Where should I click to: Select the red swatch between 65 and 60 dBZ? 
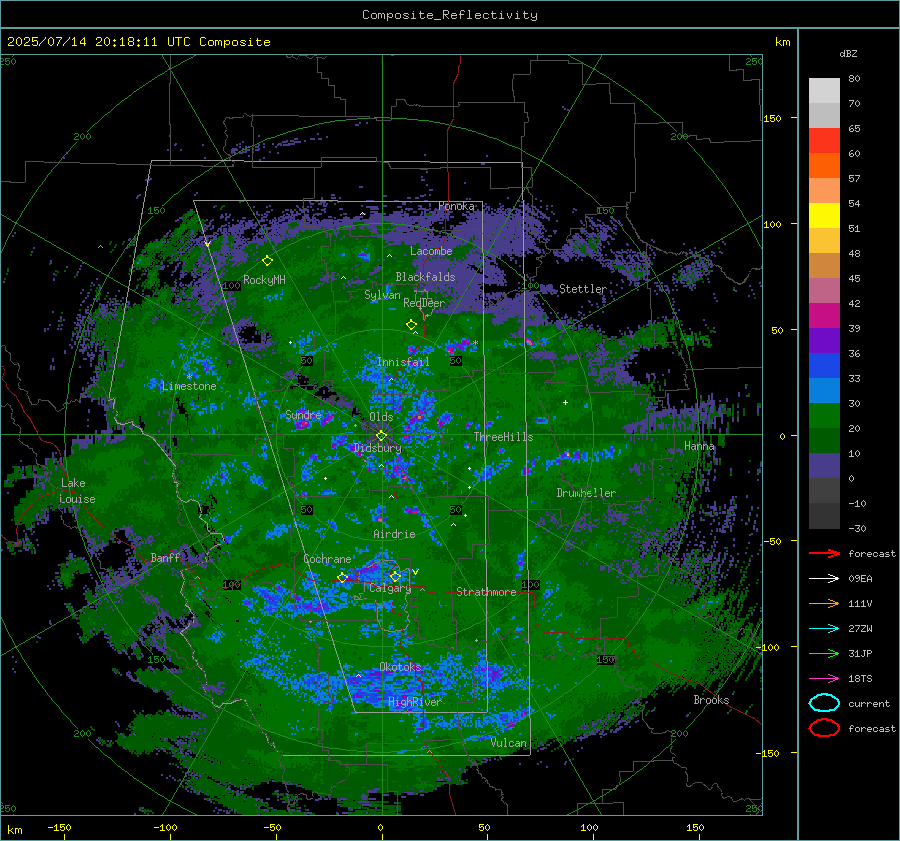pyautogui.click(x=824, y=141)
